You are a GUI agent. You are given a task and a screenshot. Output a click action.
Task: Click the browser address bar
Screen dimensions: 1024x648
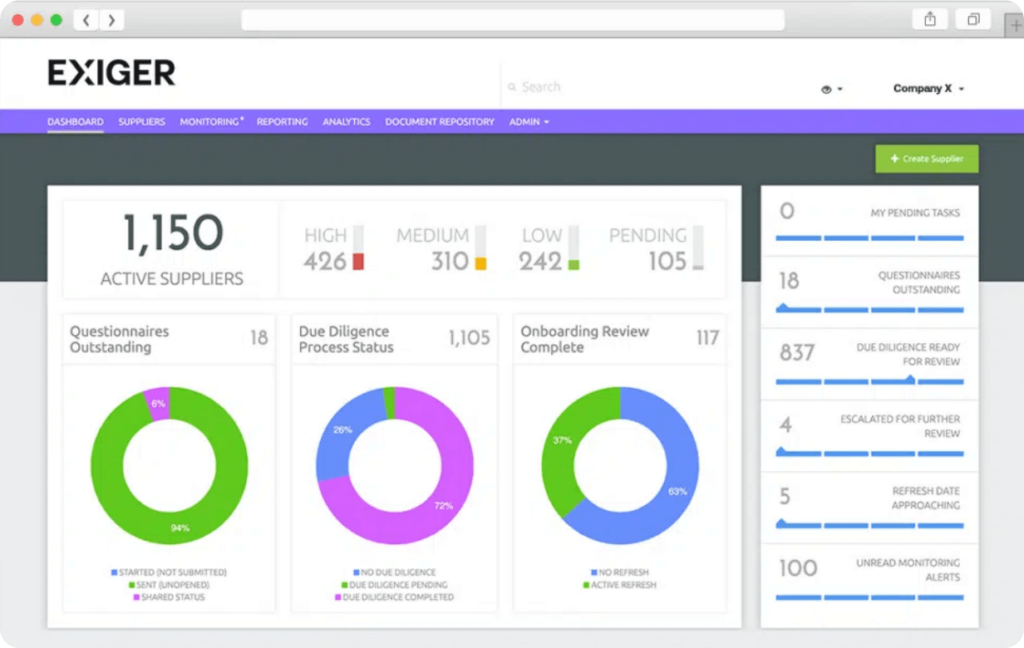tap(513, 20)
